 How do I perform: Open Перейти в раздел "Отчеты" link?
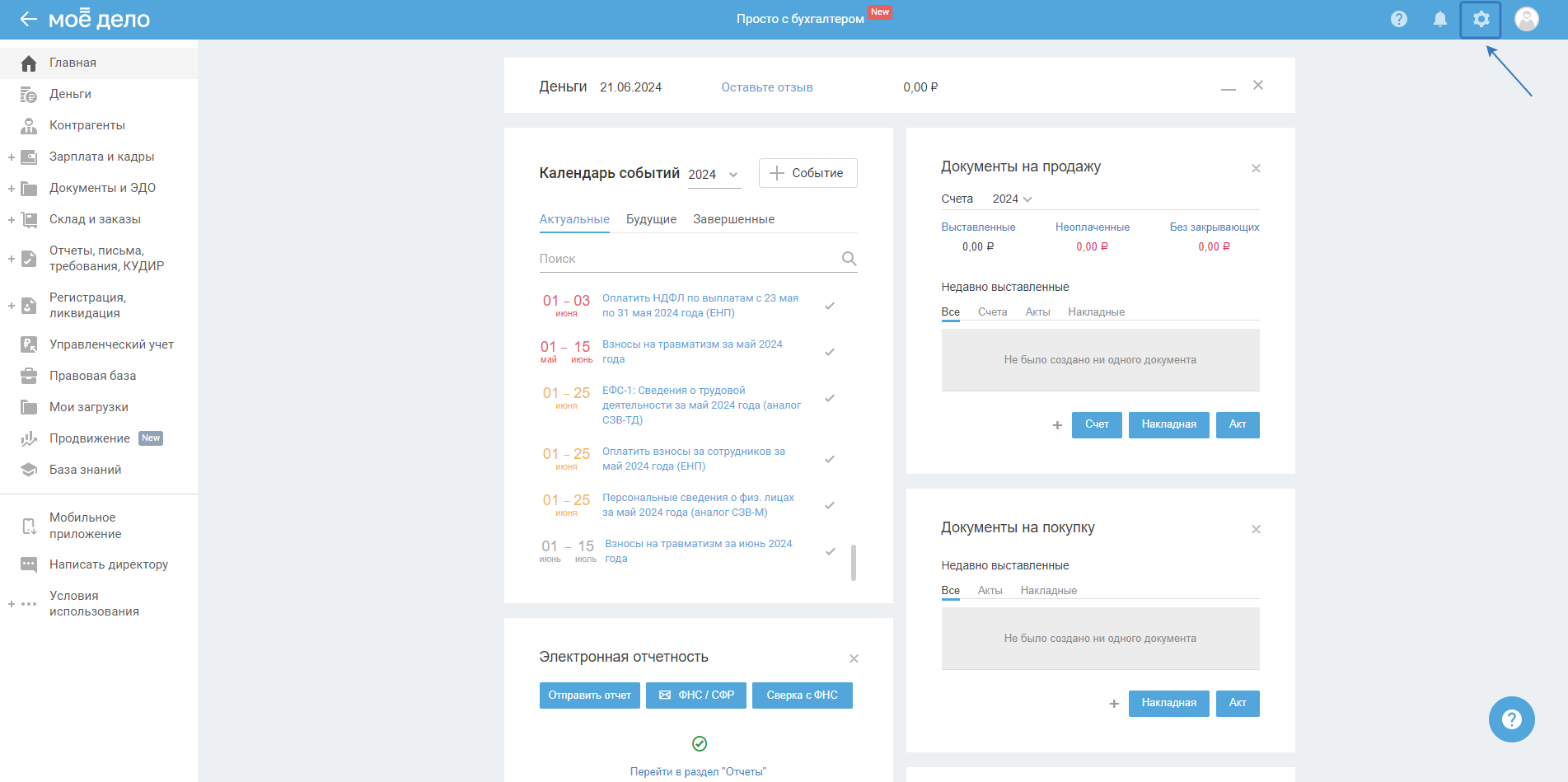(x=698, y=772)
